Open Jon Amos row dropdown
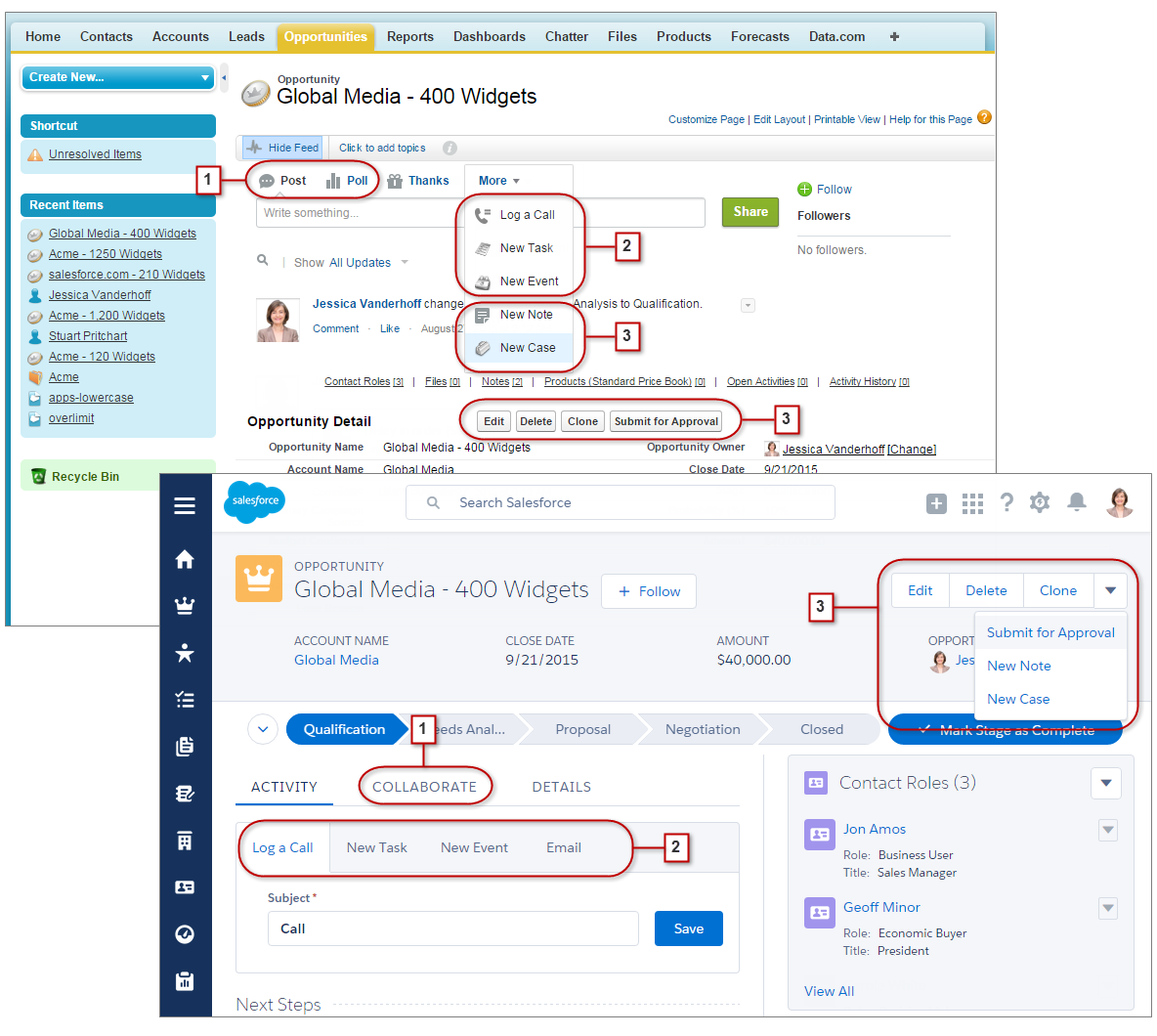 coord(1107,830)
